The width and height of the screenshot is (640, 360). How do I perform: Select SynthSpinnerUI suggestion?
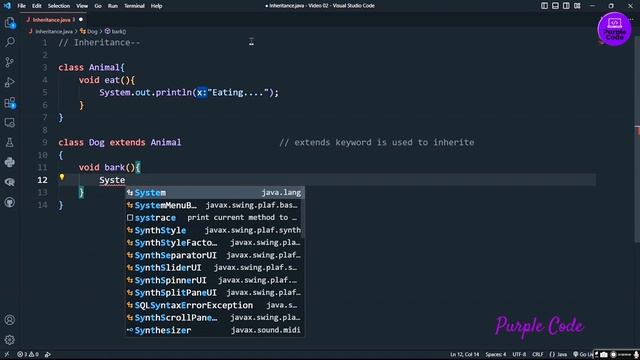pyautogui.click(x=214, y=280)
